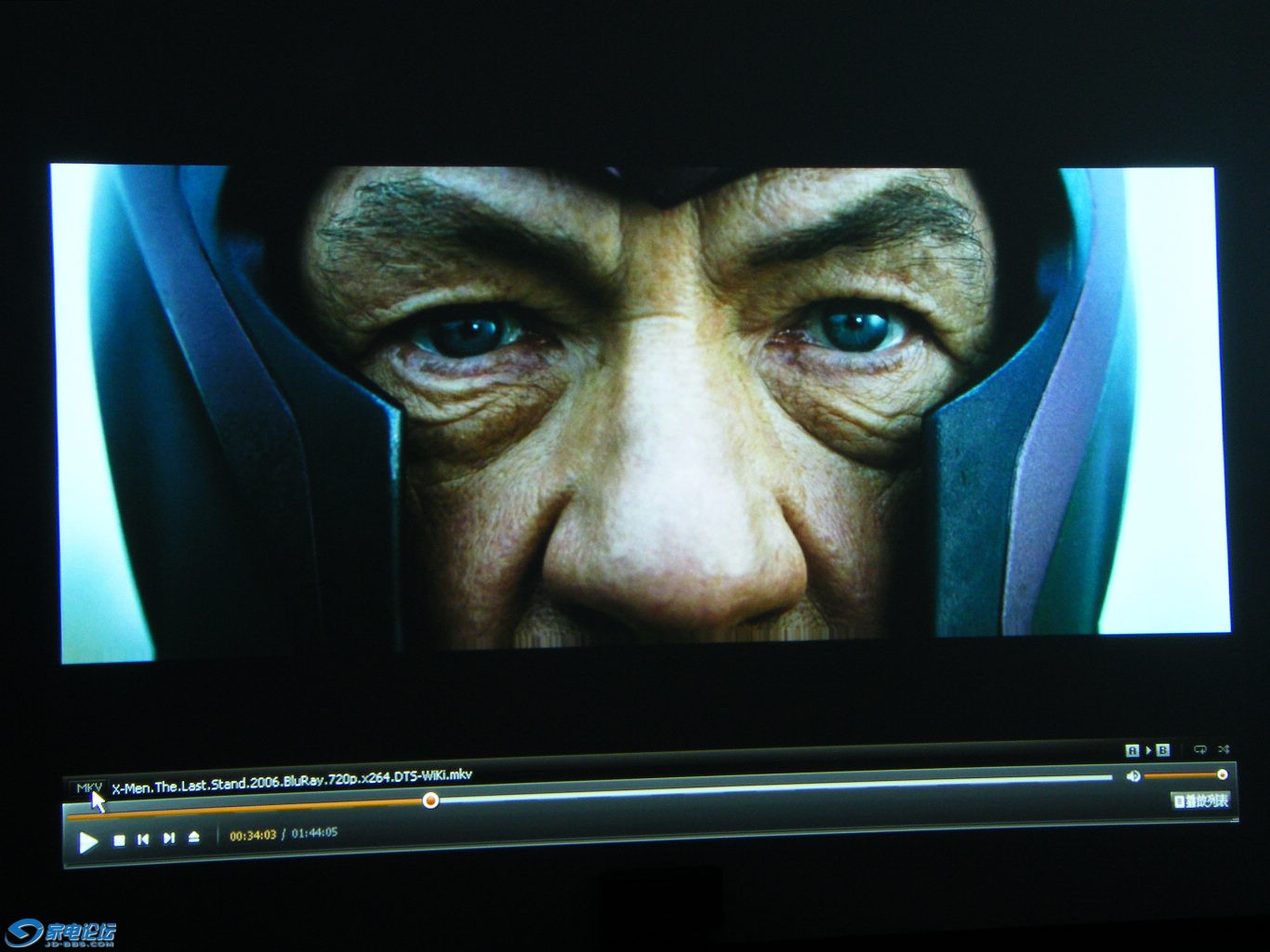The height and width of the screenshot is (952, 1270).
Task: Click the elapsed time 00:34:03
Action: (x=253, y=836)
